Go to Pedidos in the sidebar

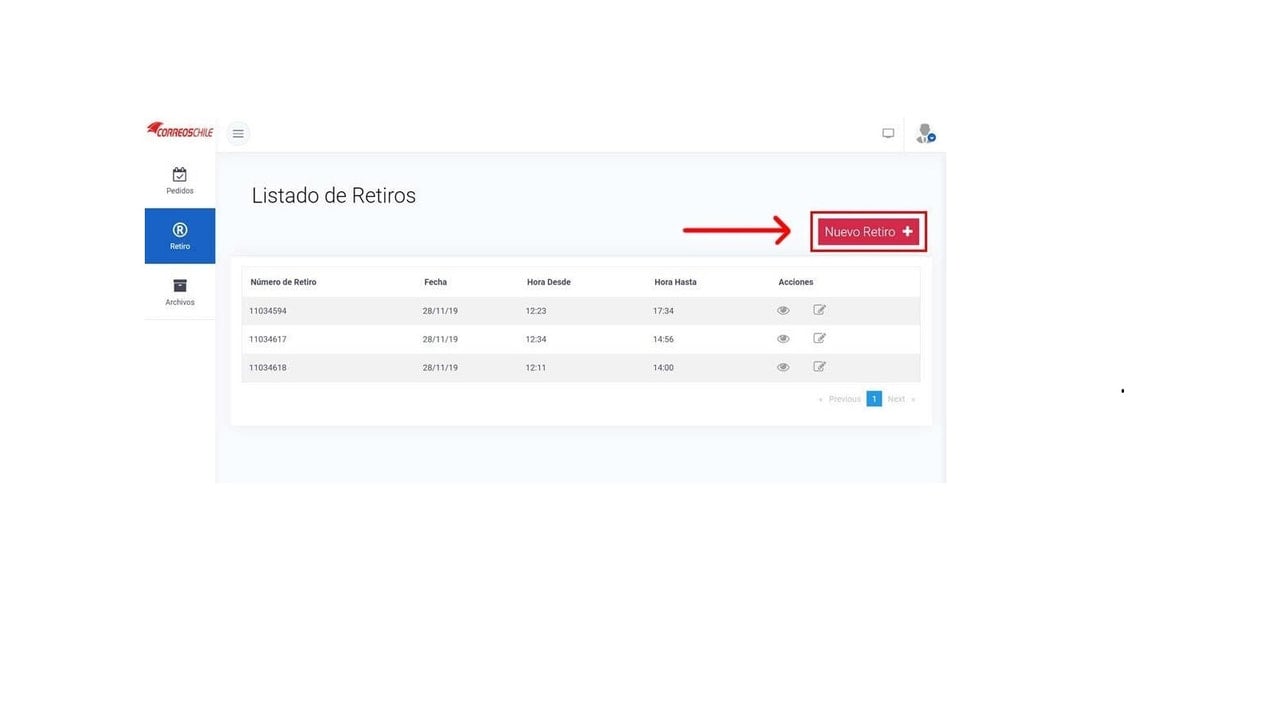point(180,180)
